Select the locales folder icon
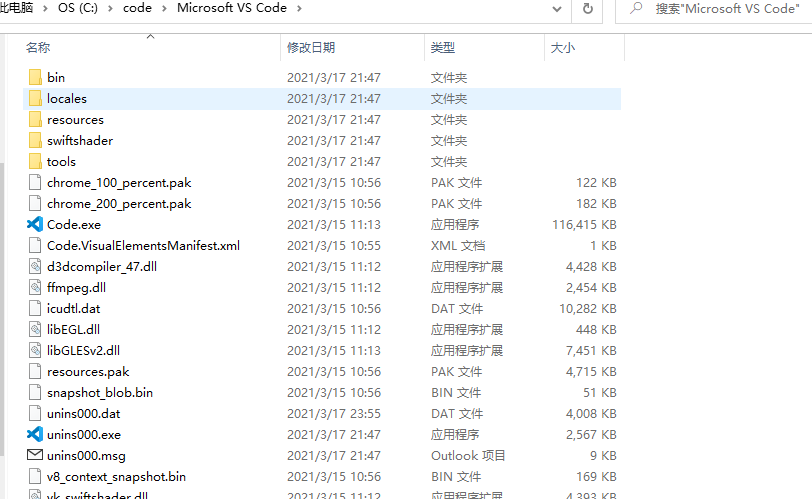812x499 pixels. 35,98
